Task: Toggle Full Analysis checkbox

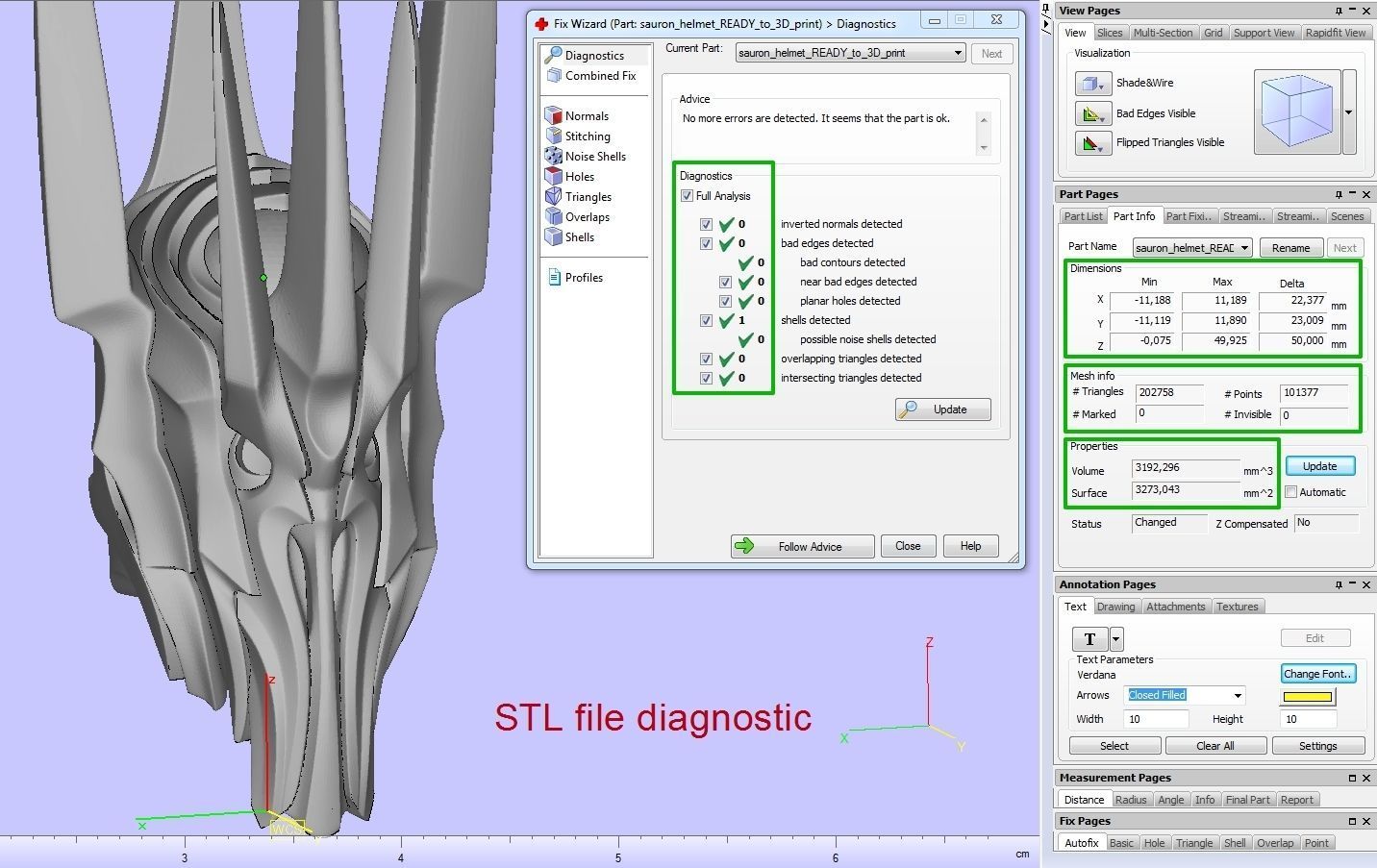Action: click(687, 196)
